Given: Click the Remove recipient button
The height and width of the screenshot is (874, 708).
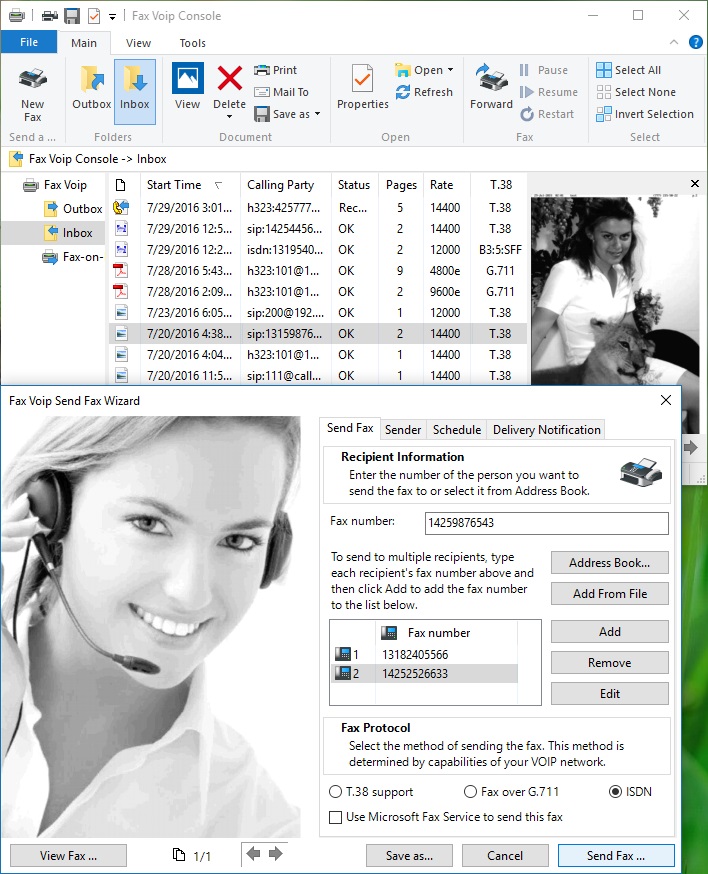Looking at the screenshot, I should tap(609, 663).
